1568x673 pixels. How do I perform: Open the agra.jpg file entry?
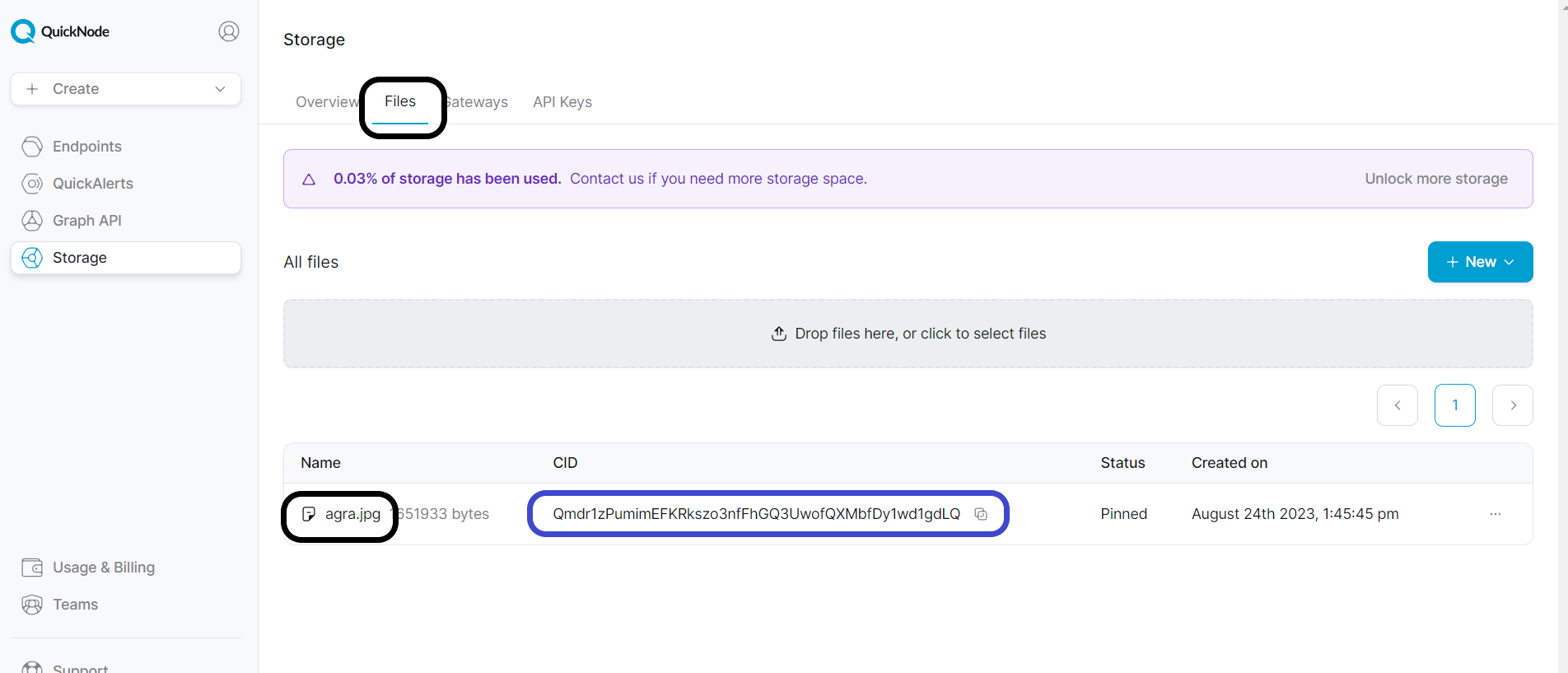(352, 514)
